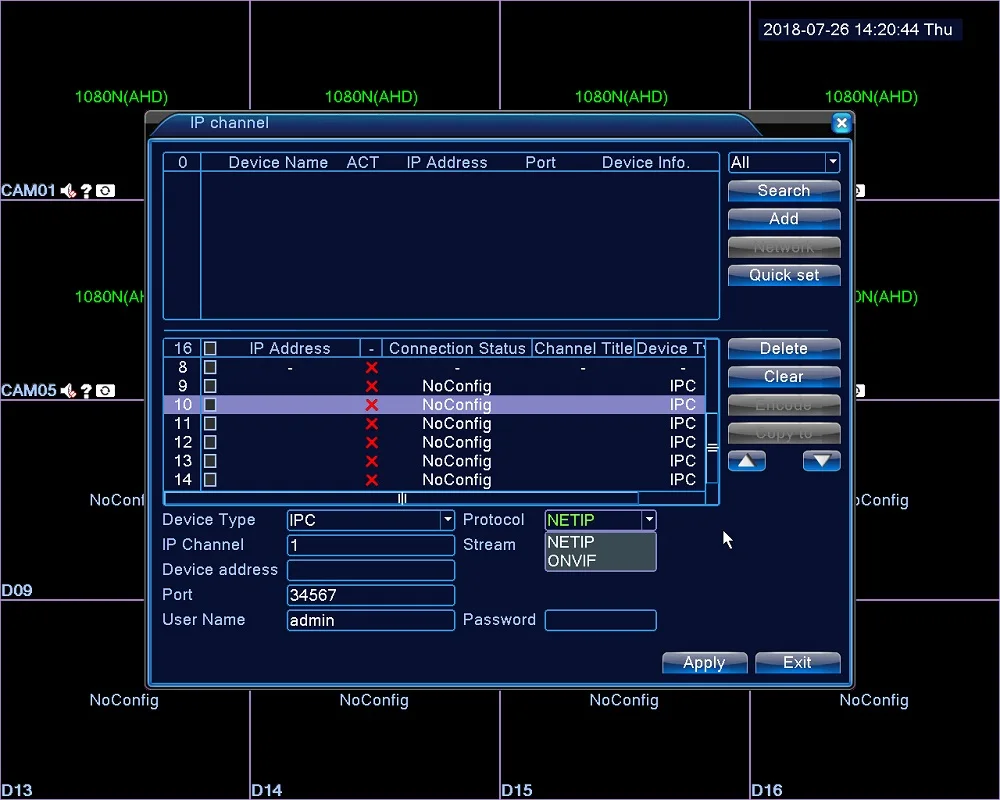Click the Delete button
This screenshot has width=1000, height=800.
point(784,348)
